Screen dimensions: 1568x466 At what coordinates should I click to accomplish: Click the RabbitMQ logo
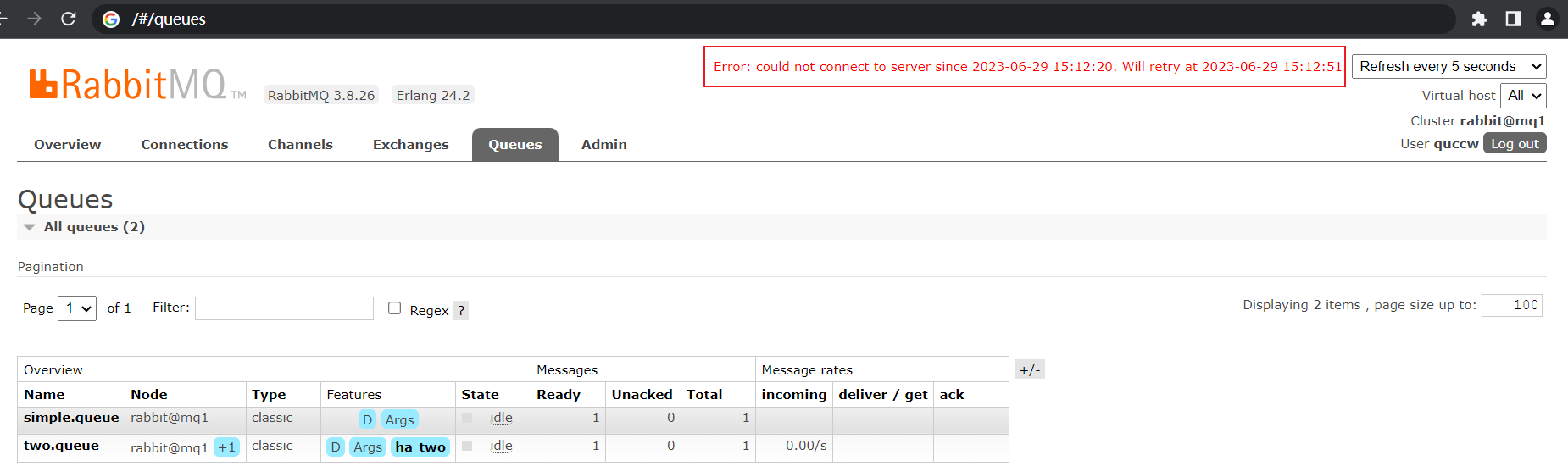click(x=128, y=85)
